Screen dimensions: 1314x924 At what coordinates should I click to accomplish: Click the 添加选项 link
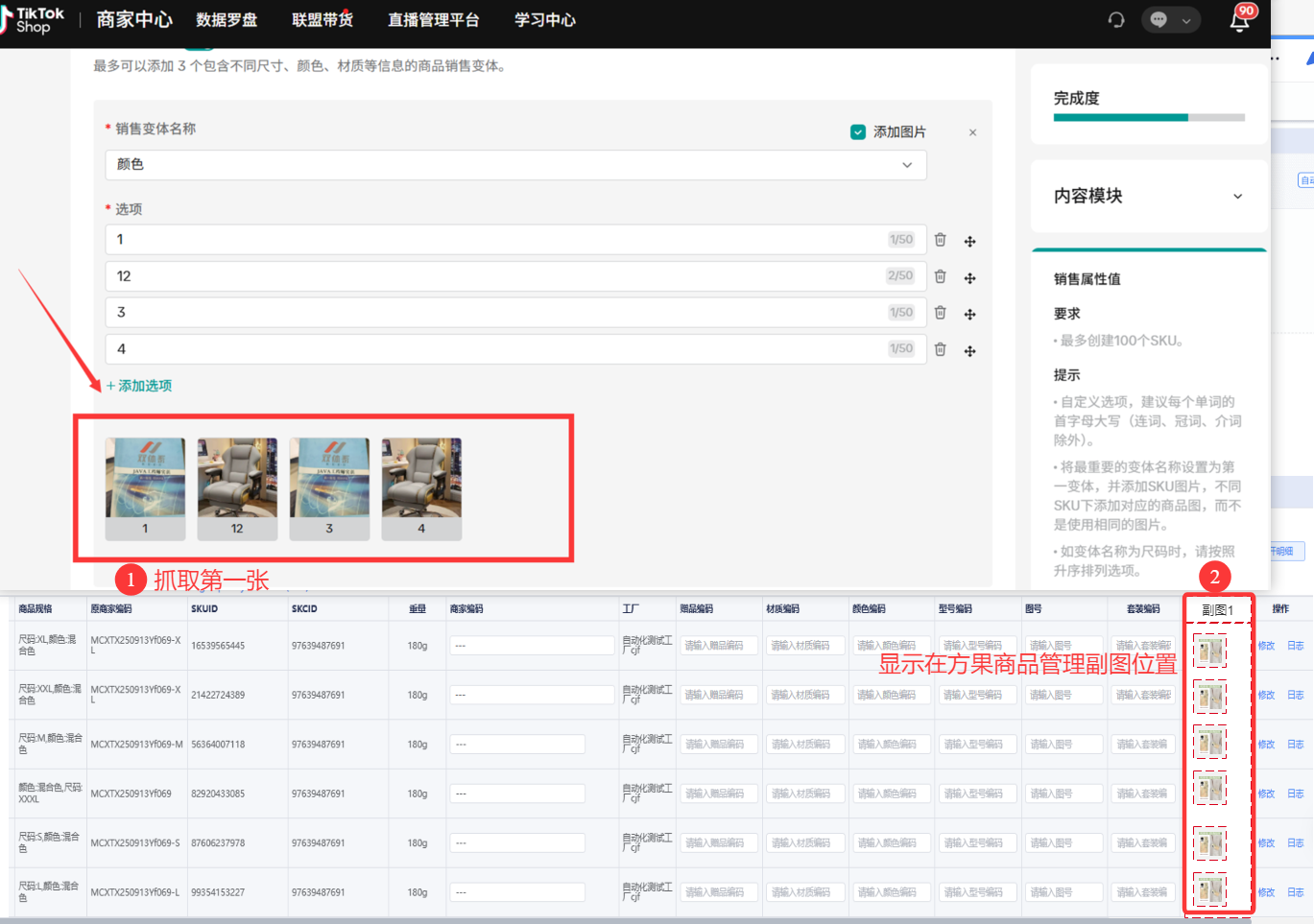tap(139, 386)
